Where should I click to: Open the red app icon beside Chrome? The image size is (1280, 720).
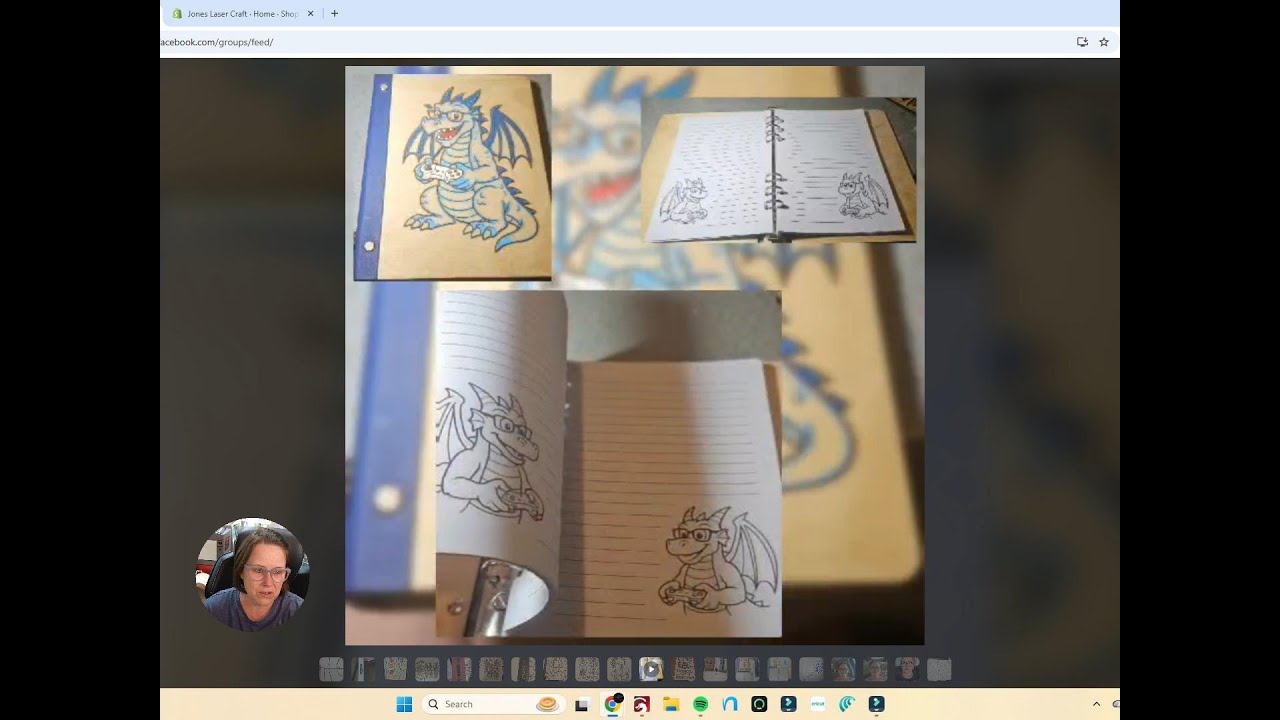[642, 704]
